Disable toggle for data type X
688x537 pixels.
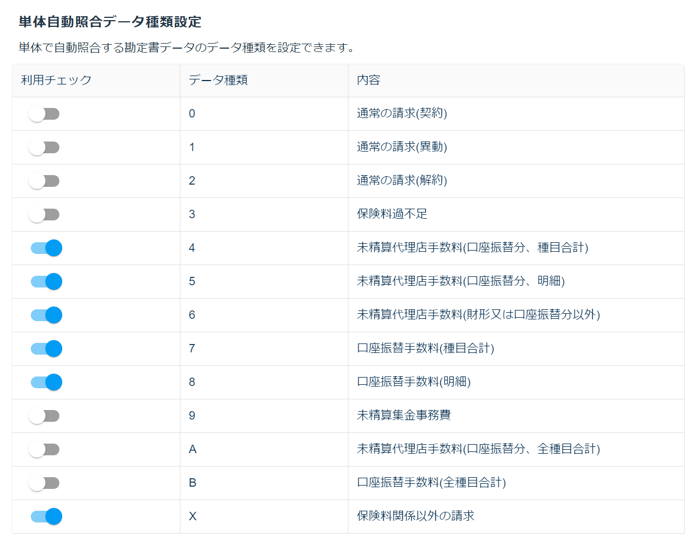point(47,517)
